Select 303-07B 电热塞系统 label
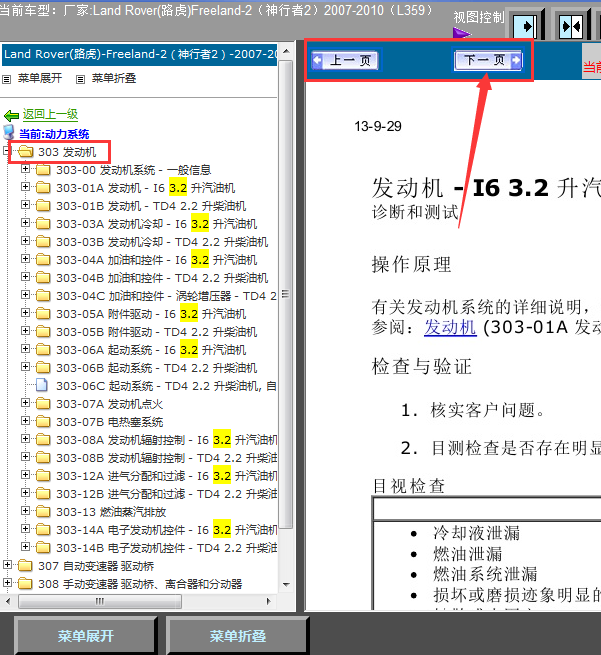 tap(109, 422)
